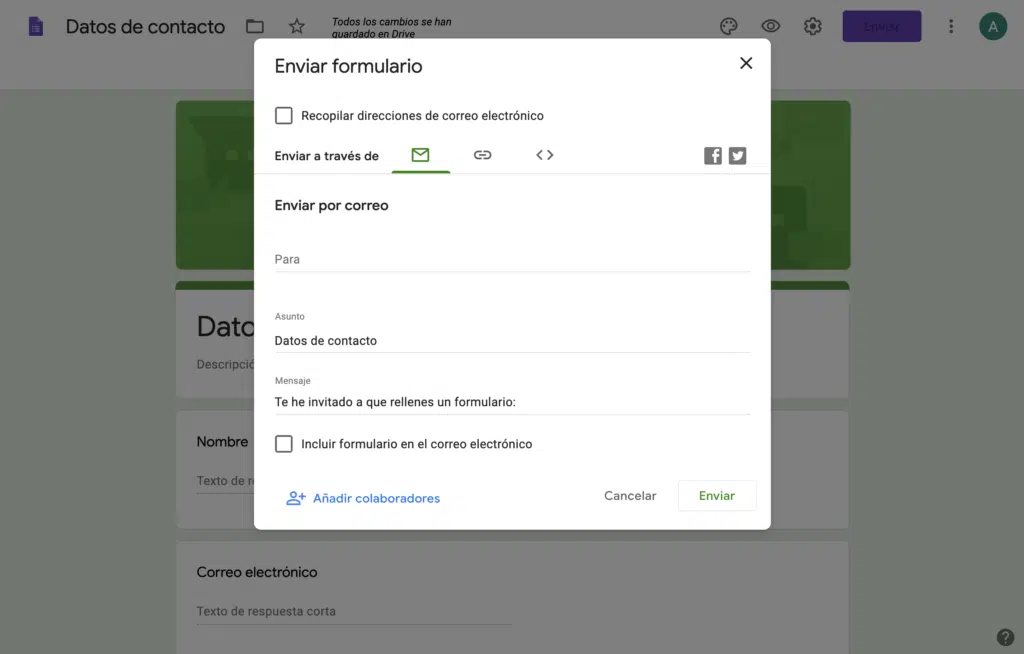Open the embed HTML code tab

click(544, 155)
